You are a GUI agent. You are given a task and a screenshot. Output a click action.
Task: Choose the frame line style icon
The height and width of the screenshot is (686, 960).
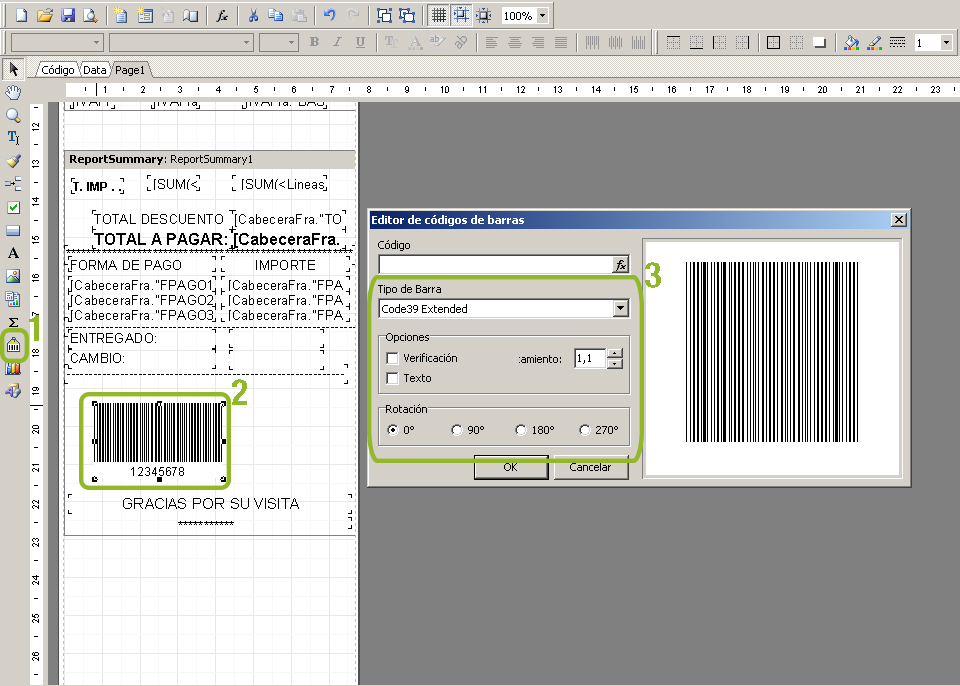click(x=898, y=42)
